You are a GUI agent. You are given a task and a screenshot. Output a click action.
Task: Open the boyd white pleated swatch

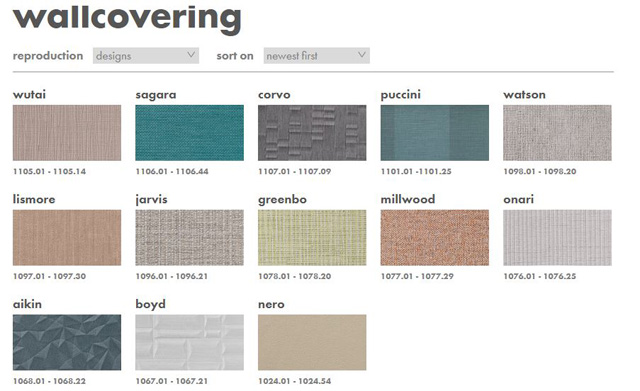click(189, 342)
